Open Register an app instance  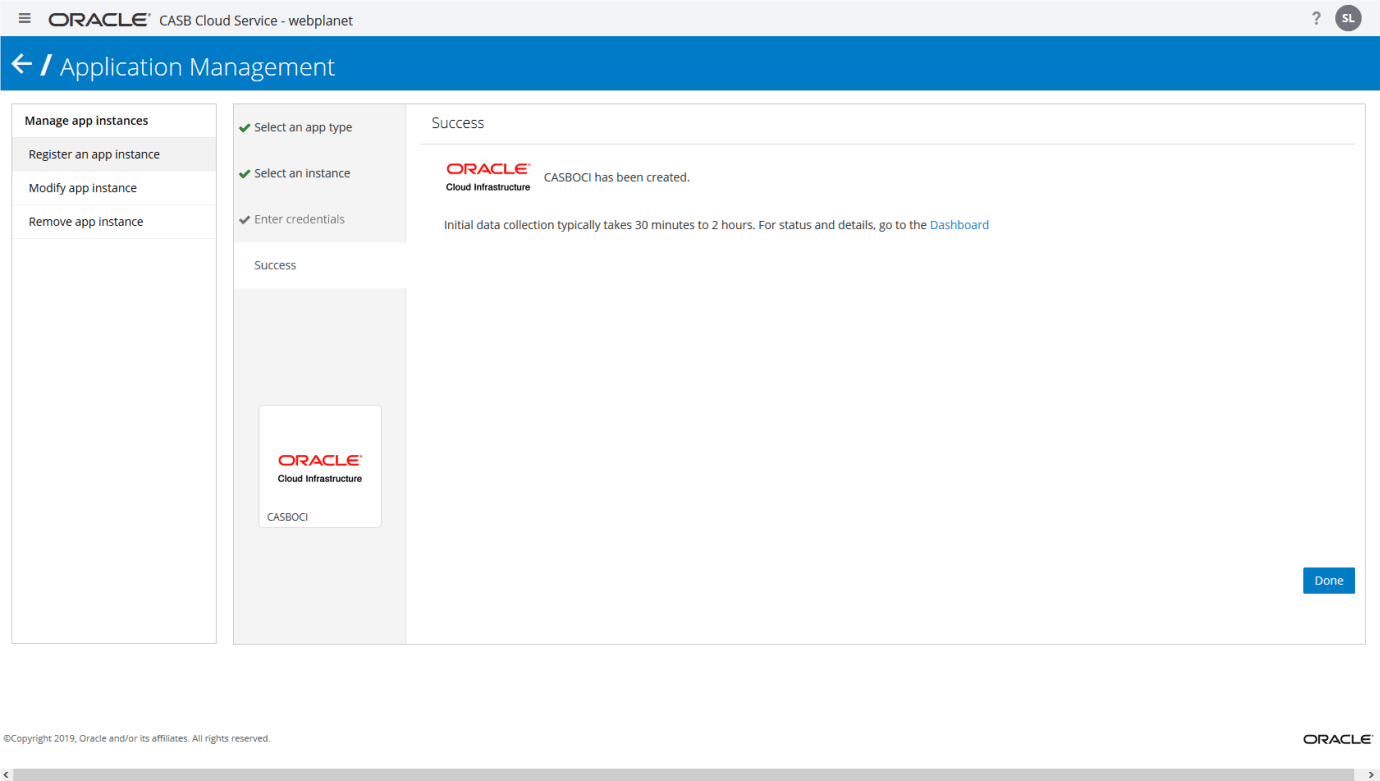coord(114,154)
